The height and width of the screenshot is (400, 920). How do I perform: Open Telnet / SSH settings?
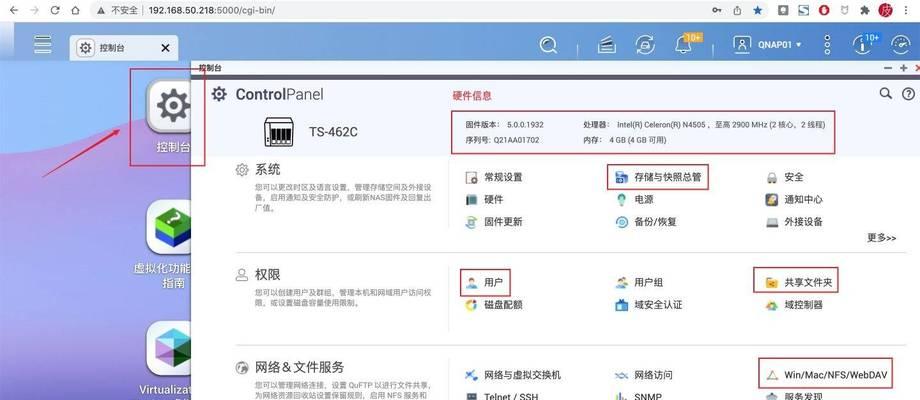[x=501, y=396]
